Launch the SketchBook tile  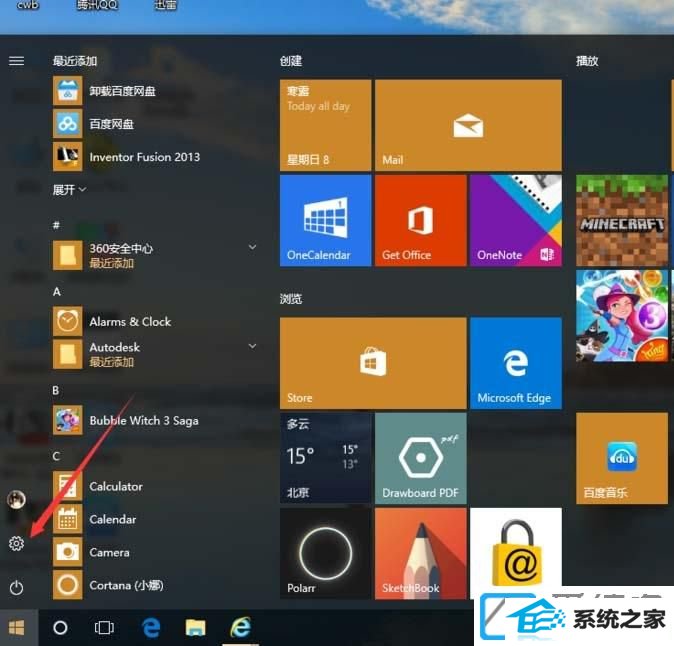coord(420,554)
